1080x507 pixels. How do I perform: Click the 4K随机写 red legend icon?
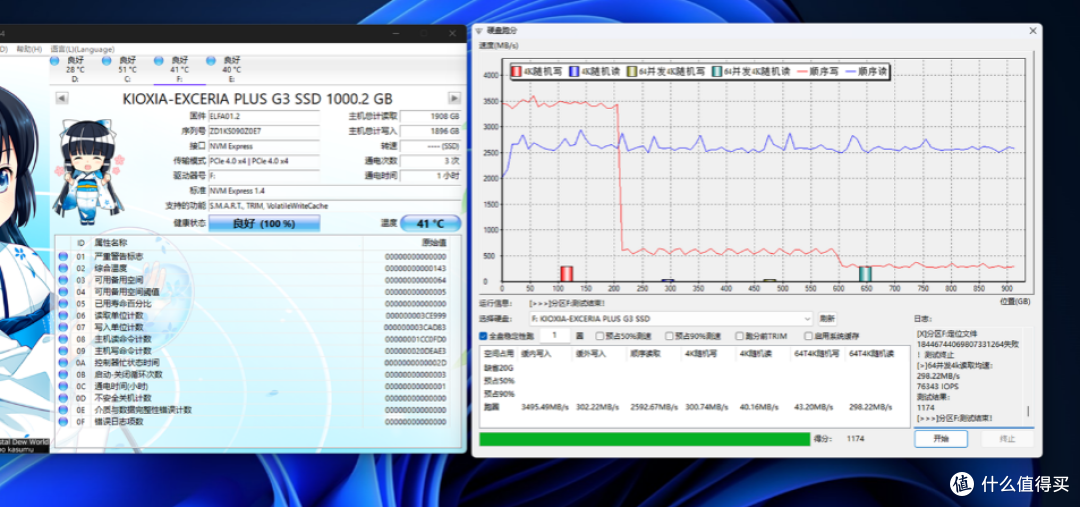(x=517, y=71)
